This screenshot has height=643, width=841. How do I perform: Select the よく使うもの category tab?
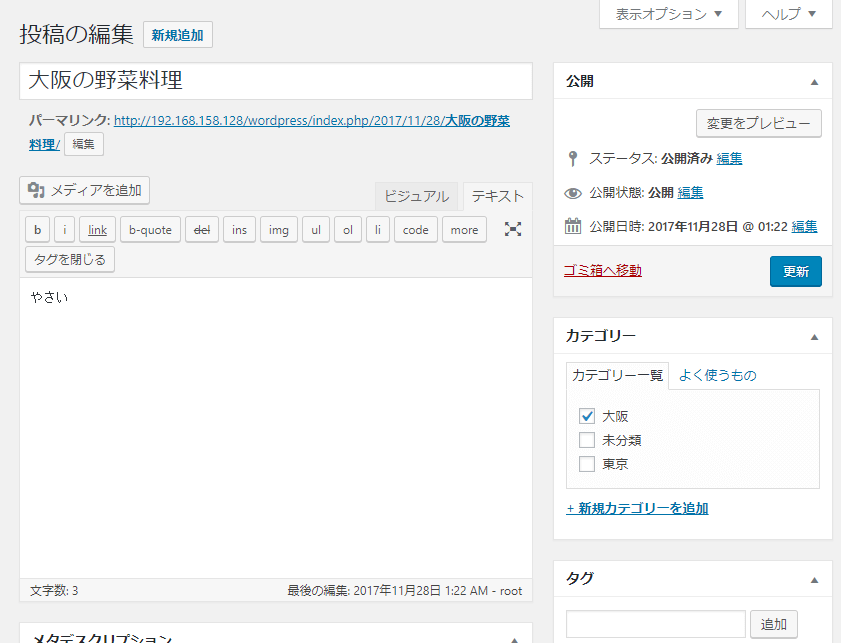[x=717, y=375]
